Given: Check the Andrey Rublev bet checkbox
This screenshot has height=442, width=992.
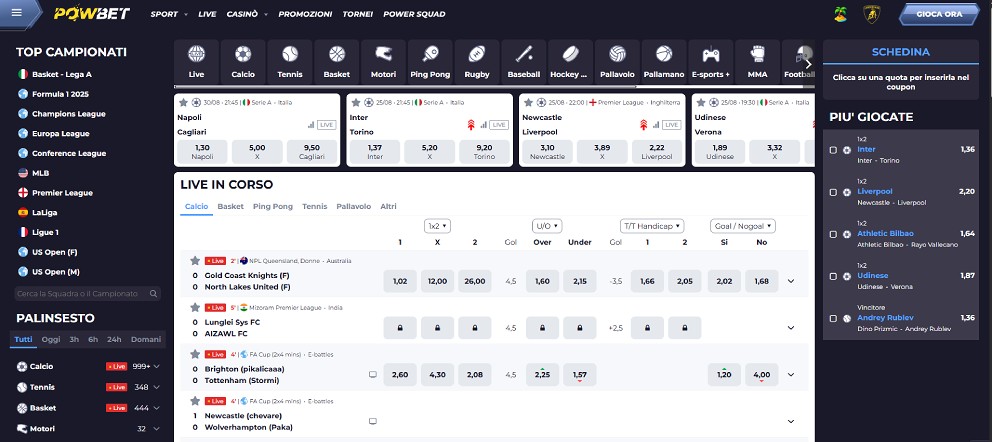Looking at the screenshot, I should point(833,318).
